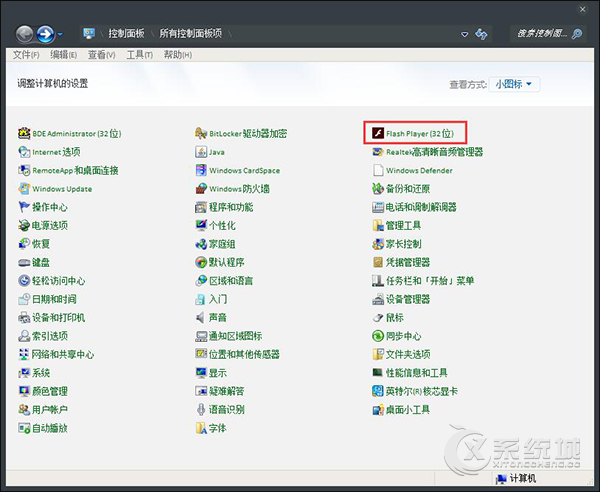Open 自动播放 link
This screenshot has height=492, width=600.
pos(50,428)
